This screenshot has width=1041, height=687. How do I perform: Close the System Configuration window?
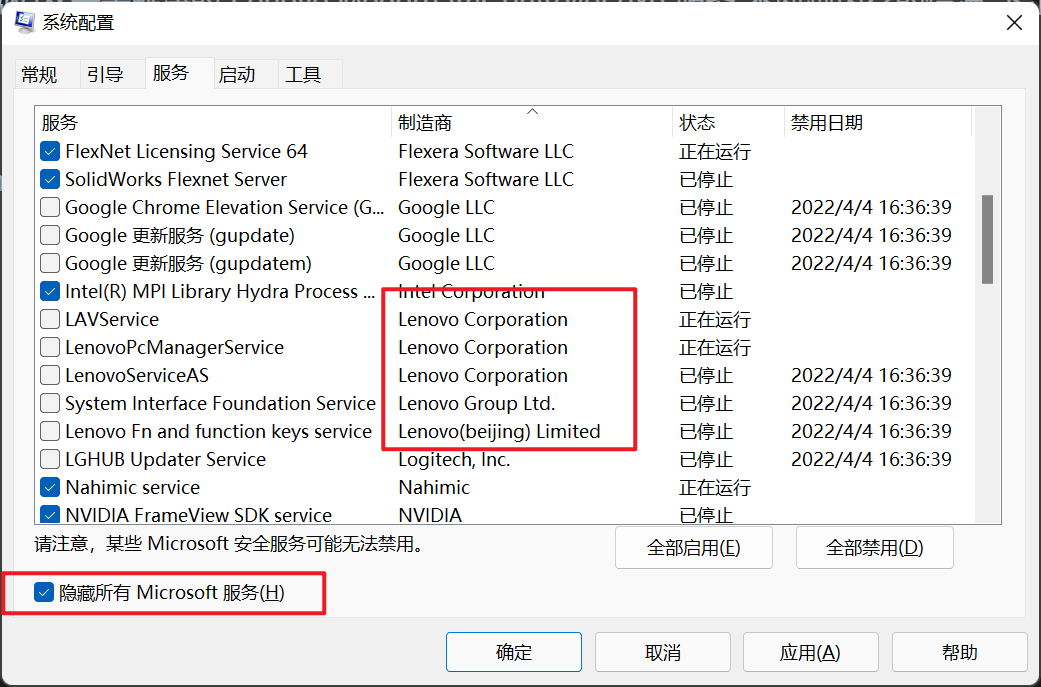(1014, 23)
